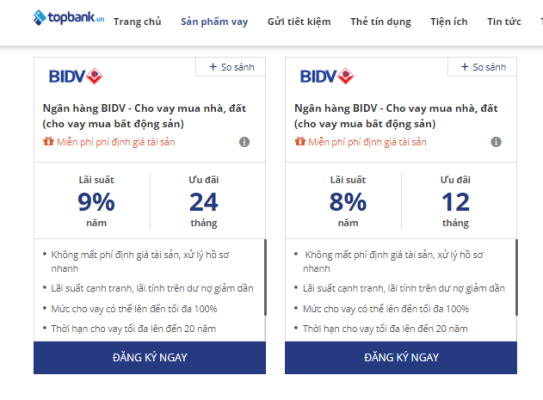
Task: Click info icon on 8% loan card
Action: coord(496,142)
